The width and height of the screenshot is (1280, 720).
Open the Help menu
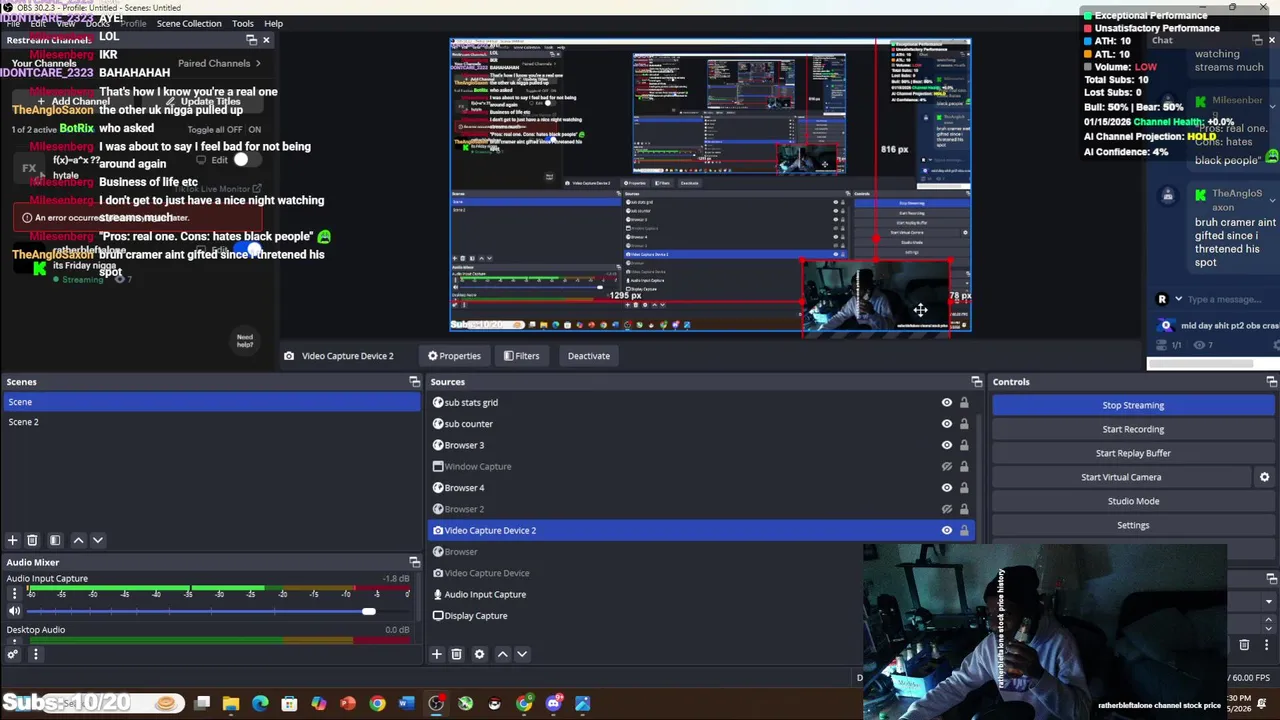pos(273,23)
